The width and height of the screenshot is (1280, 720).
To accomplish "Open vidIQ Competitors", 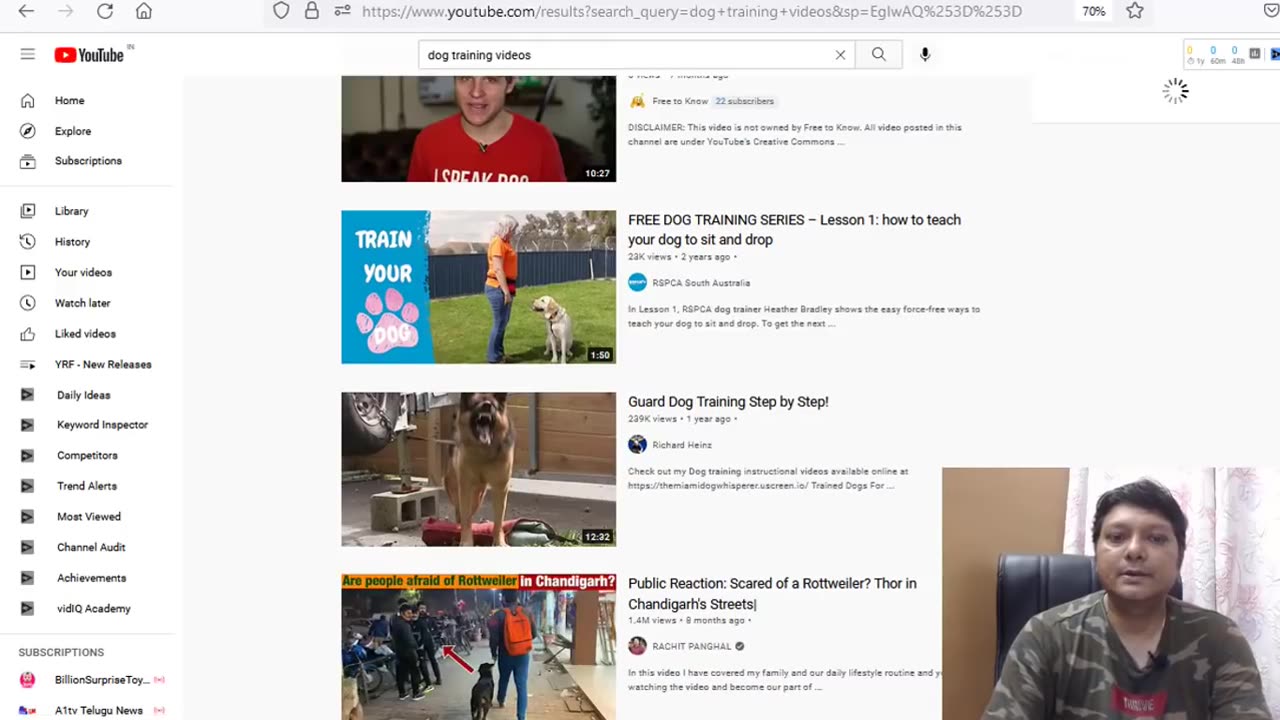I will (87, 456).
